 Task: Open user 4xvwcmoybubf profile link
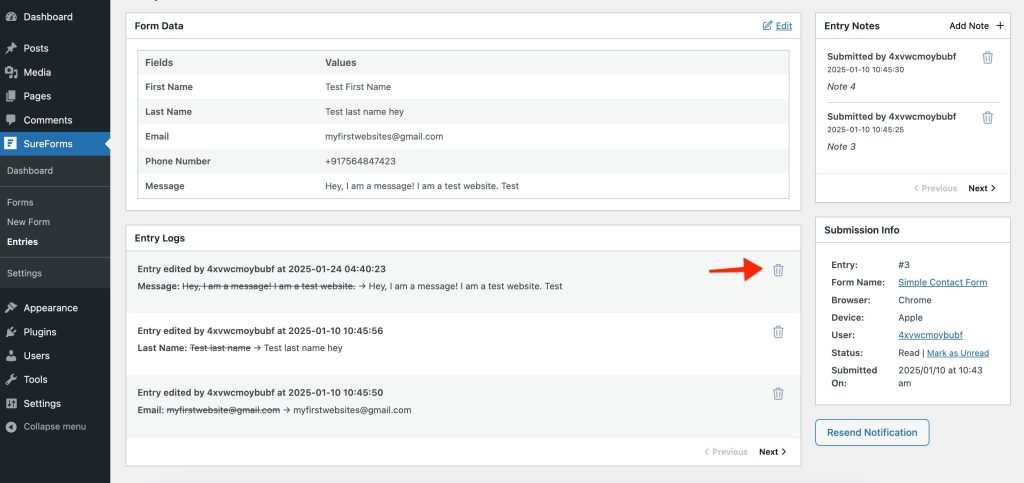(930, 335)
